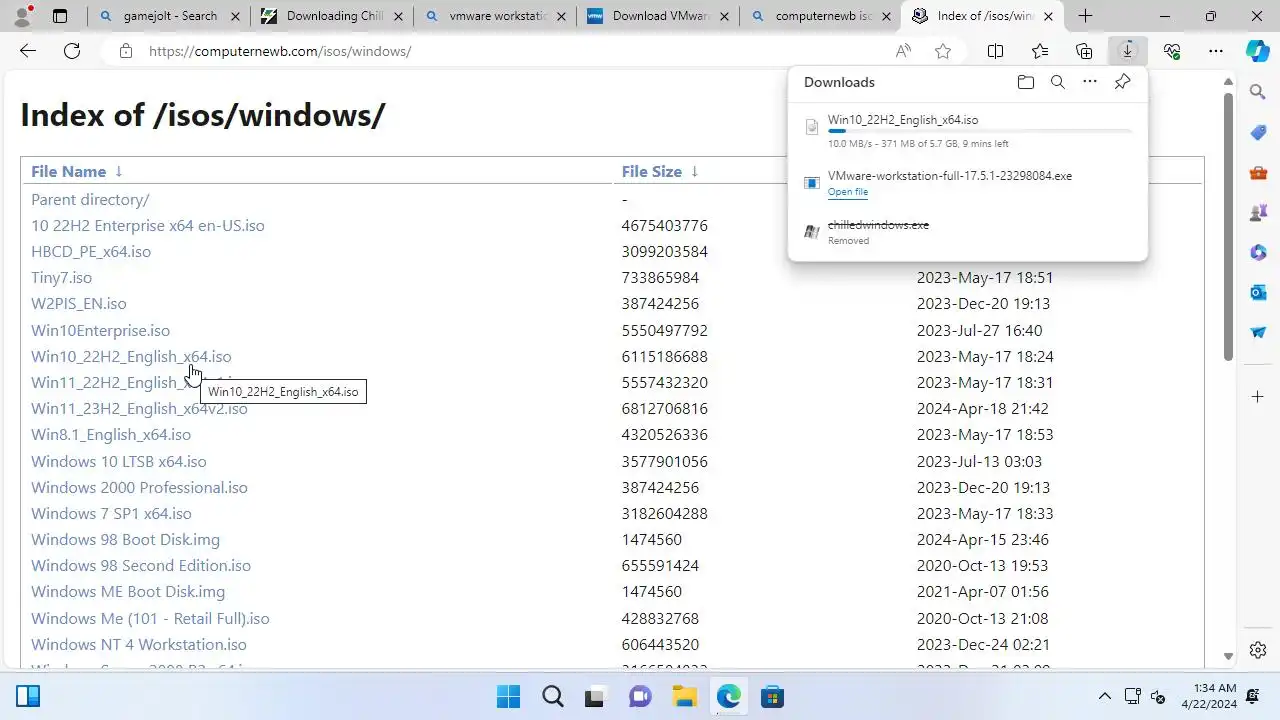
Task: Click scrollbar down arrow
Action: [x=1229, y=657]
